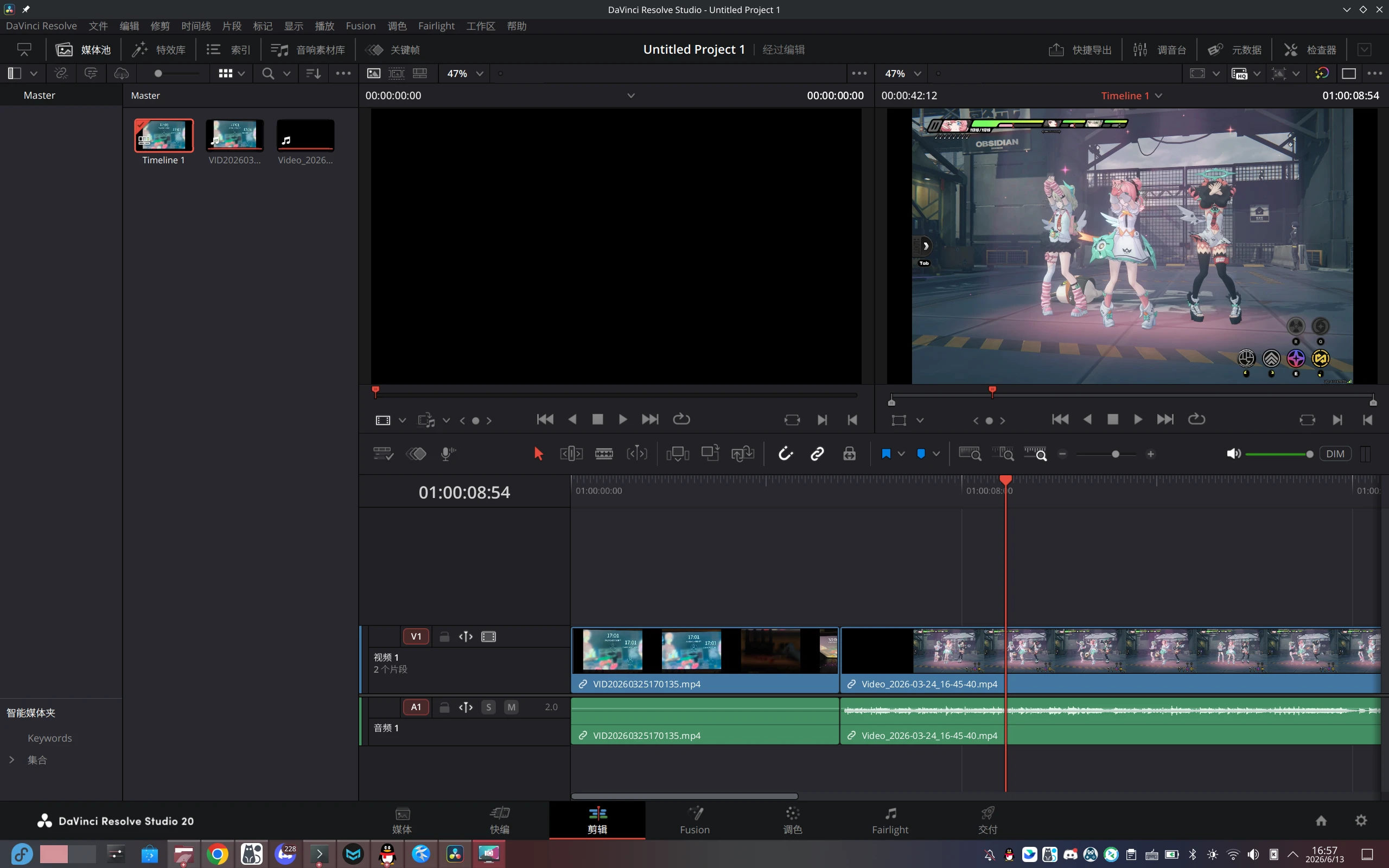This screenshot has height=868, width=1389.
Task: Stop playback in the timeline viewer
Action: (1112, 420)
